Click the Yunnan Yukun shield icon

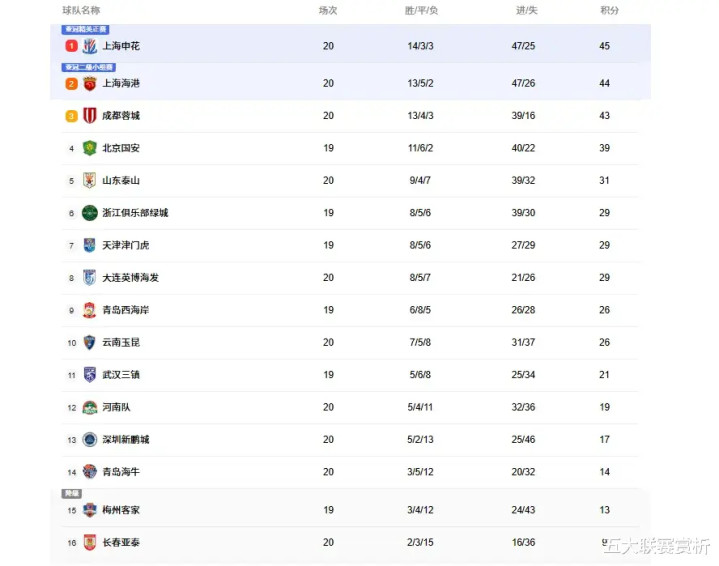[x=89, y=343]
